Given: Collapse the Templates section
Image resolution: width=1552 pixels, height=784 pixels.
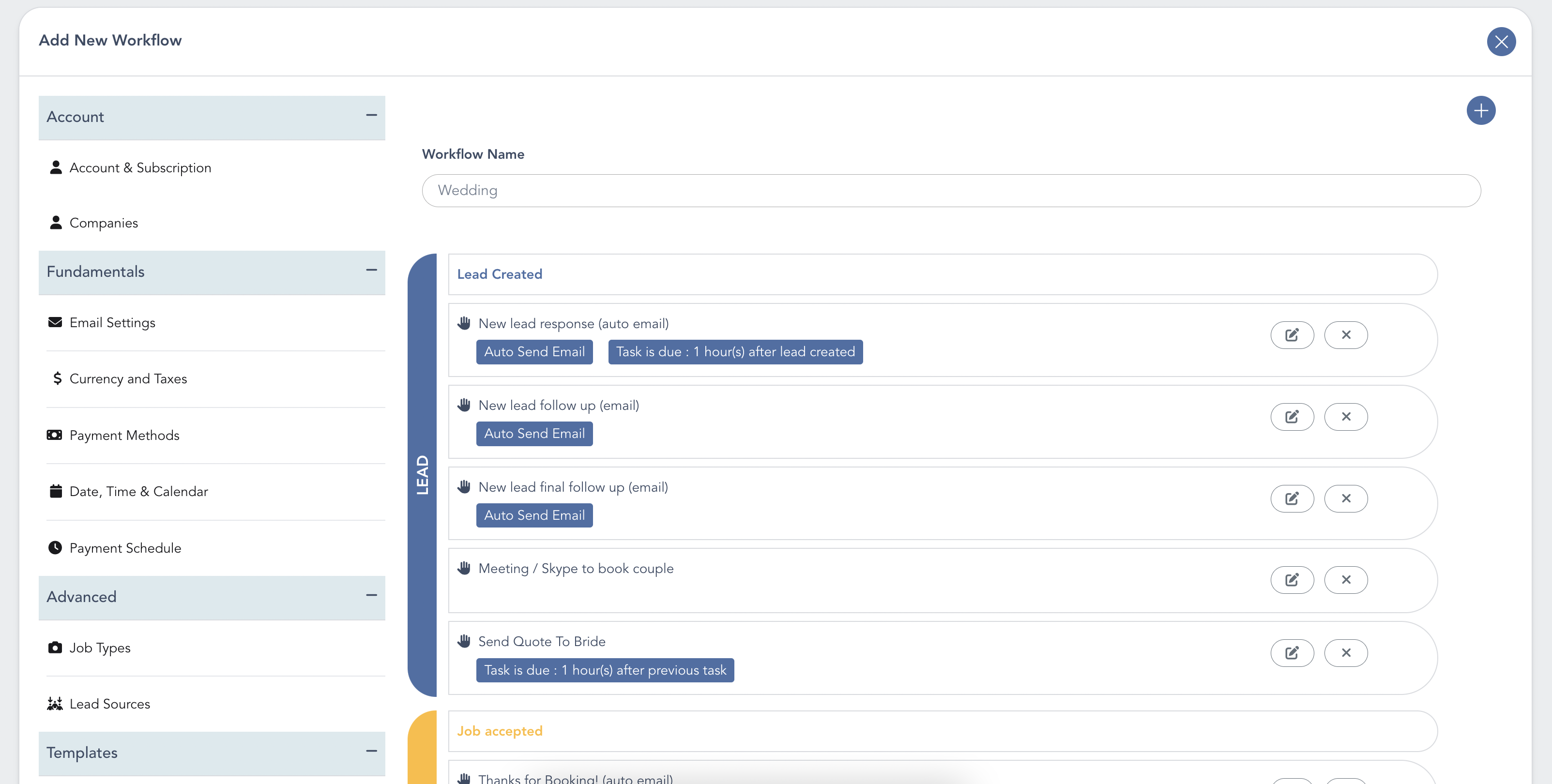Looking at the screenshot, I should (371, 752).
